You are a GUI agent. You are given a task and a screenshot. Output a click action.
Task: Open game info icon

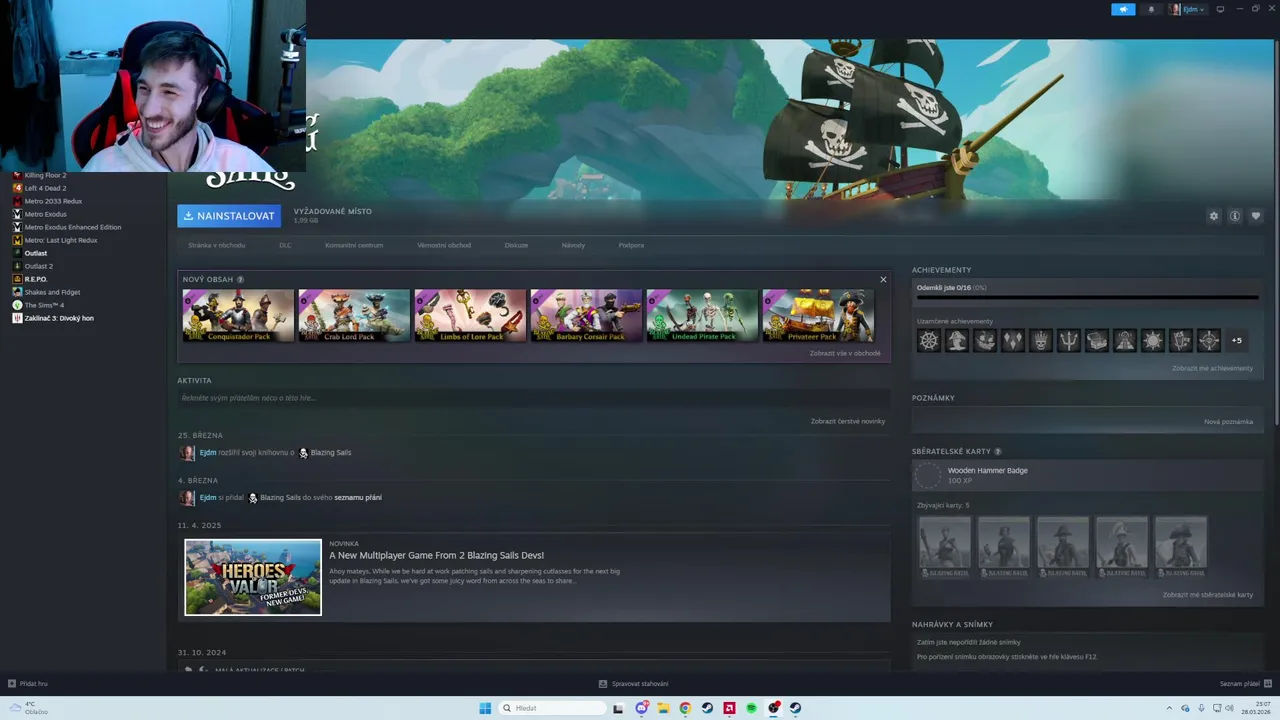point(1235,216)
